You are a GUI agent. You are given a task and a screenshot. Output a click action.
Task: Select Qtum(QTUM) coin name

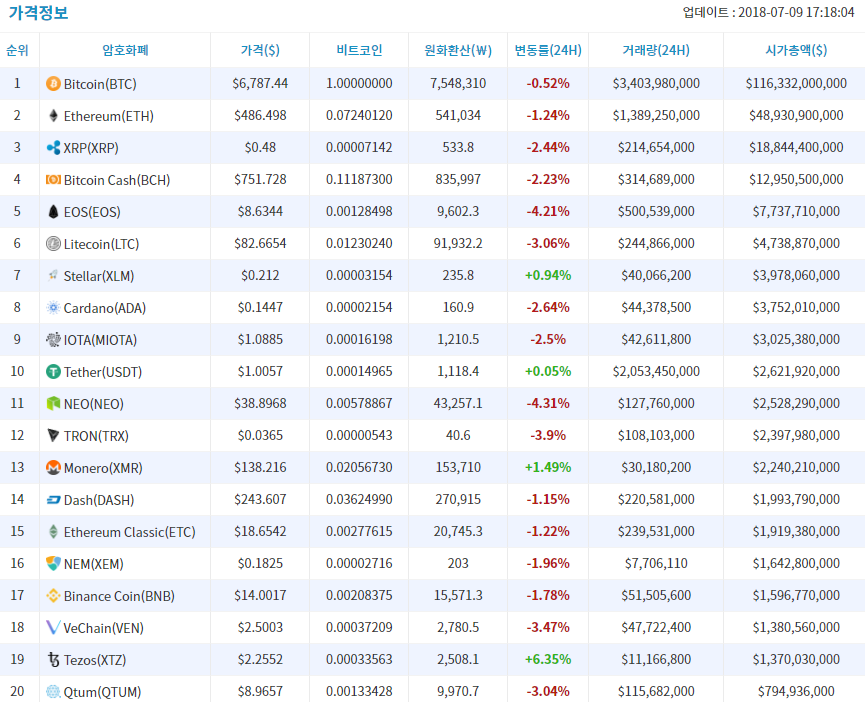103,692
